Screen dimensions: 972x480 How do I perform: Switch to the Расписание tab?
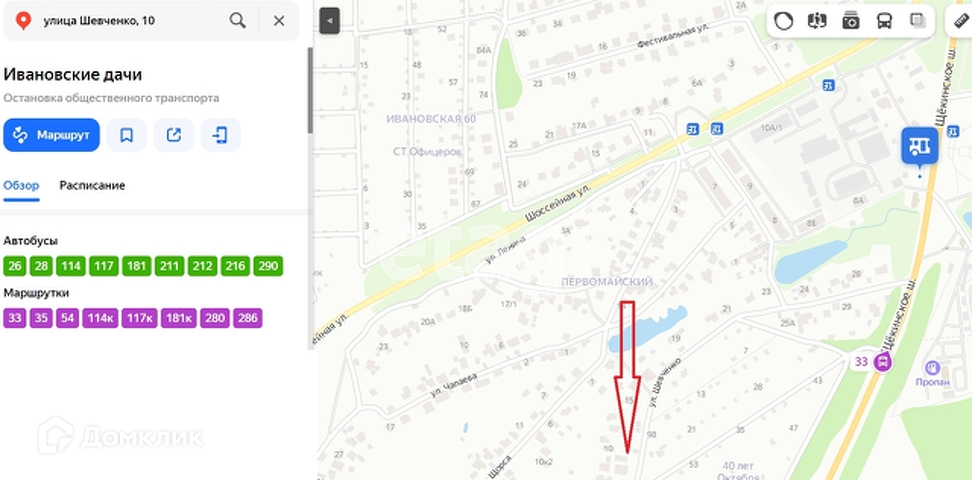click(x=92, y=185)
